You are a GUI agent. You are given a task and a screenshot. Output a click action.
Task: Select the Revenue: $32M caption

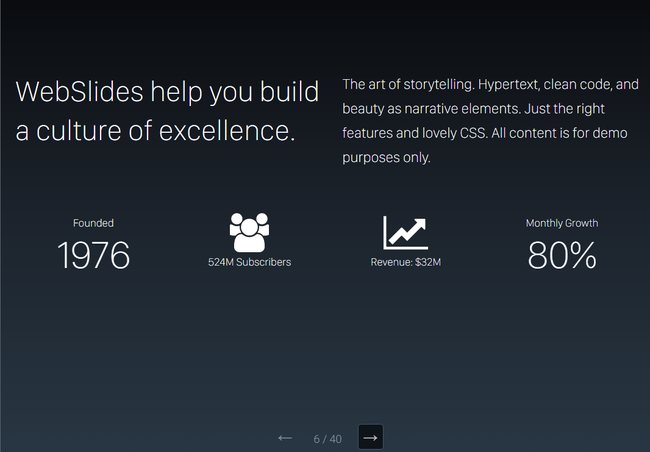click(x=405, y=262)
